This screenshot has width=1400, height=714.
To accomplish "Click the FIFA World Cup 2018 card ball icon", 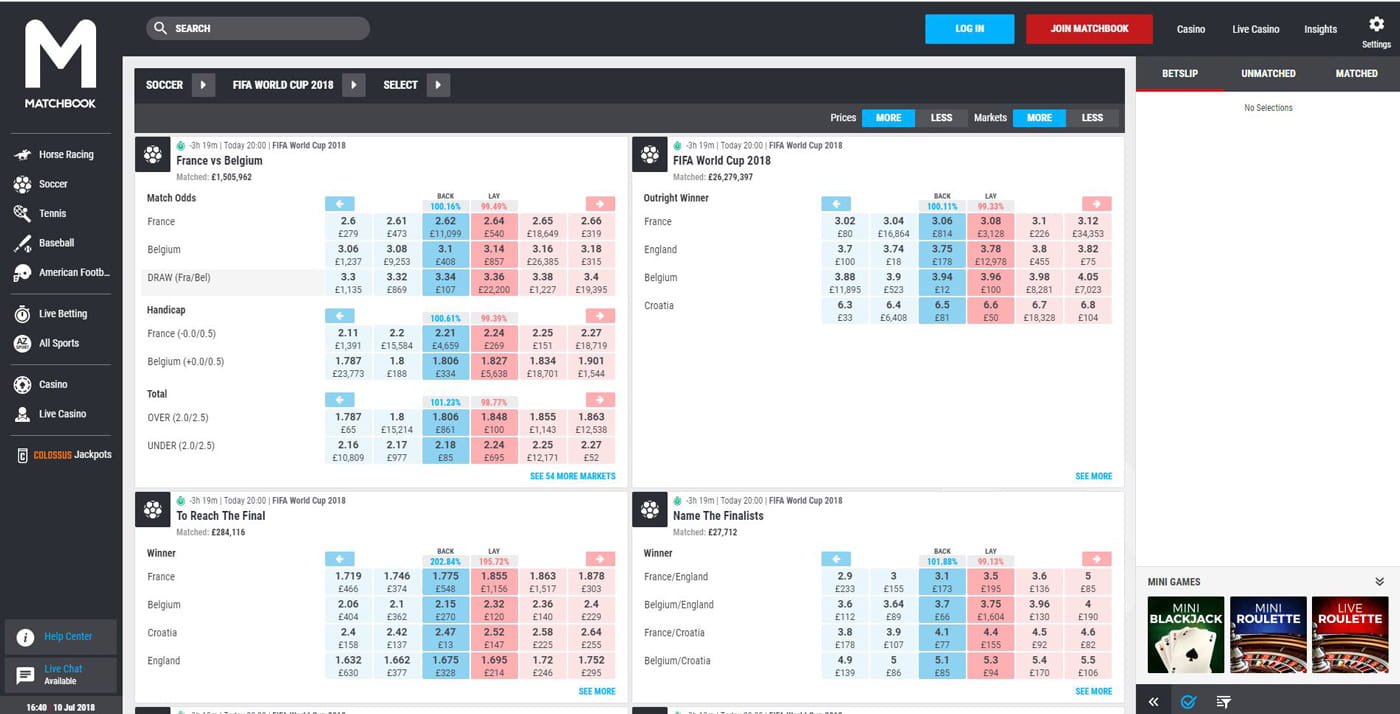I will 650,155.
